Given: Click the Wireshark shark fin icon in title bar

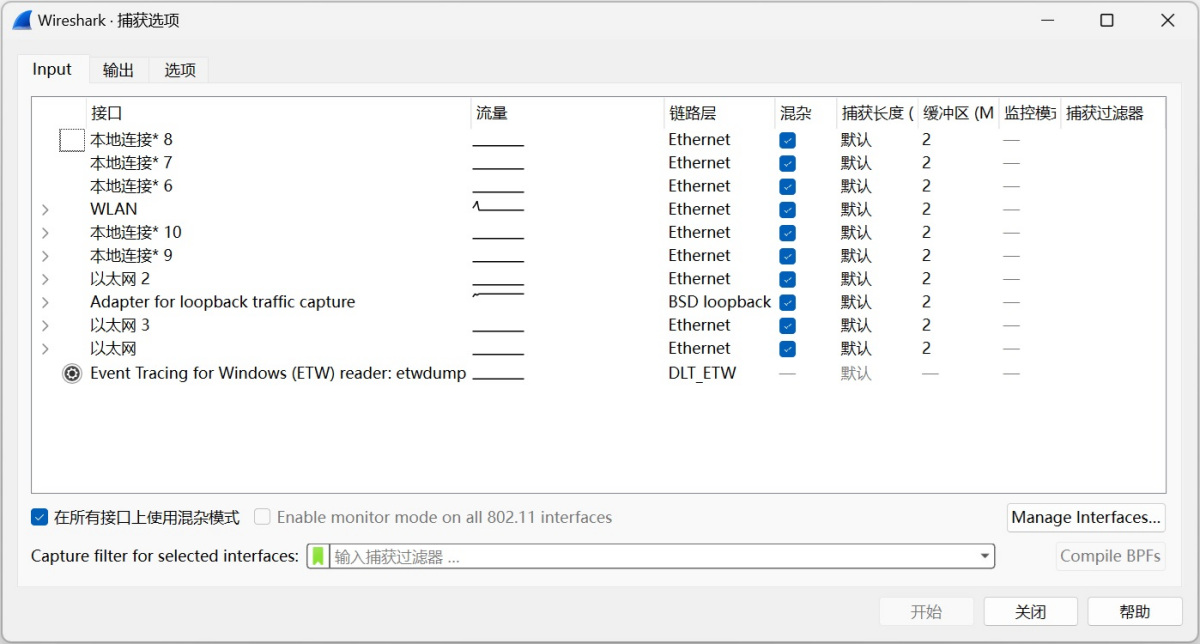Looking at the screenshot, I should pyautogui.click(x=21, y=20).
